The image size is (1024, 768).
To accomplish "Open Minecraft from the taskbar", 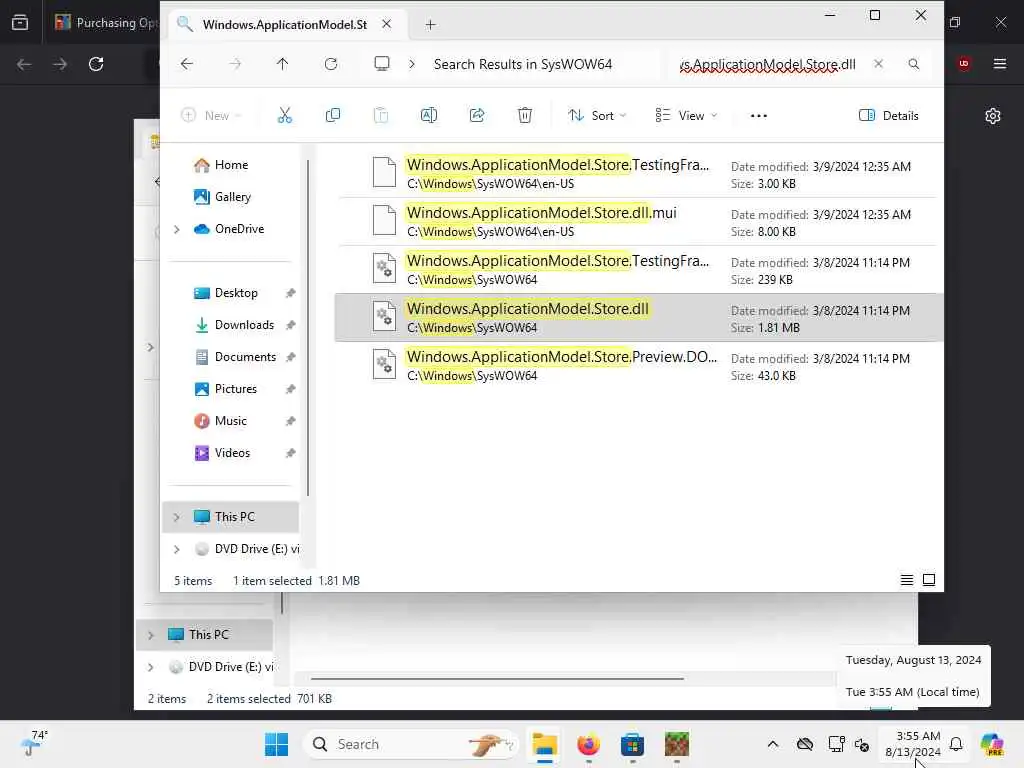I will coord(677,744).
